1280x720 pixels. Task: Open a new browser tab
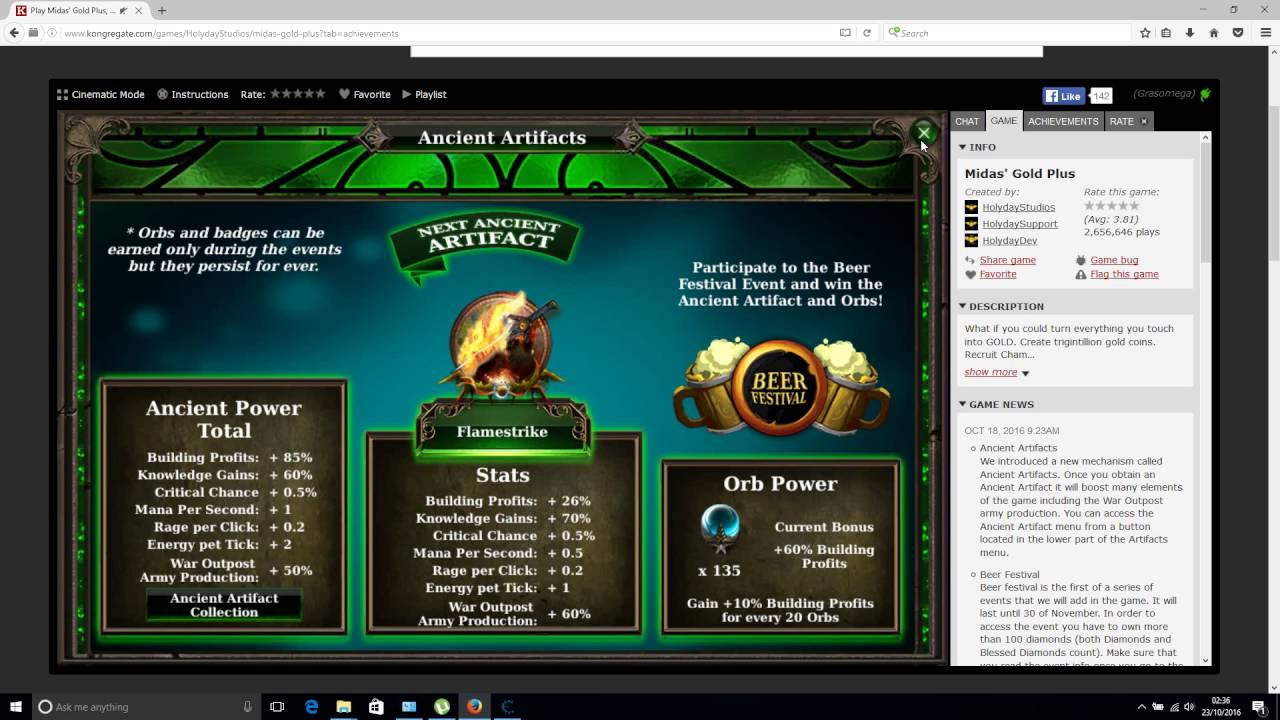point(161,10)
